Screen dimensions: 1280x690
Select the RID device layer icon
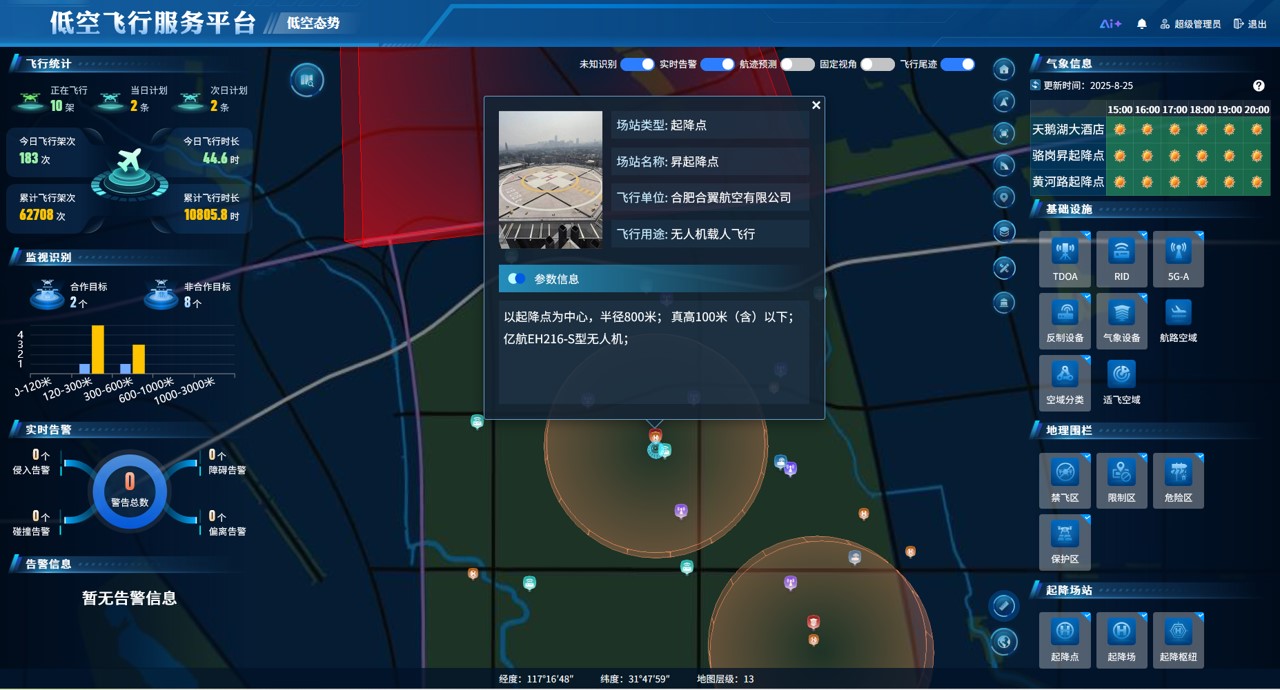point(1121,251)
